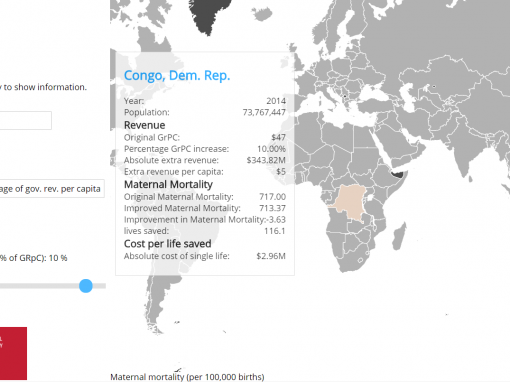Click the Congo, Dem. Rep. title

click(x=177, y=76)
